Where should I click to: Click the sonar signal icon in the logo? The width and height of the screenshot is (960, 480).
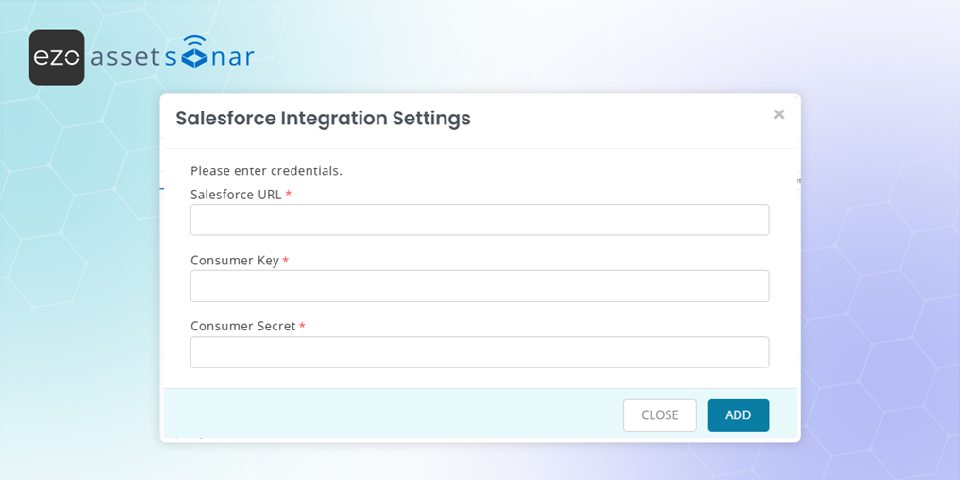point(193,52)
